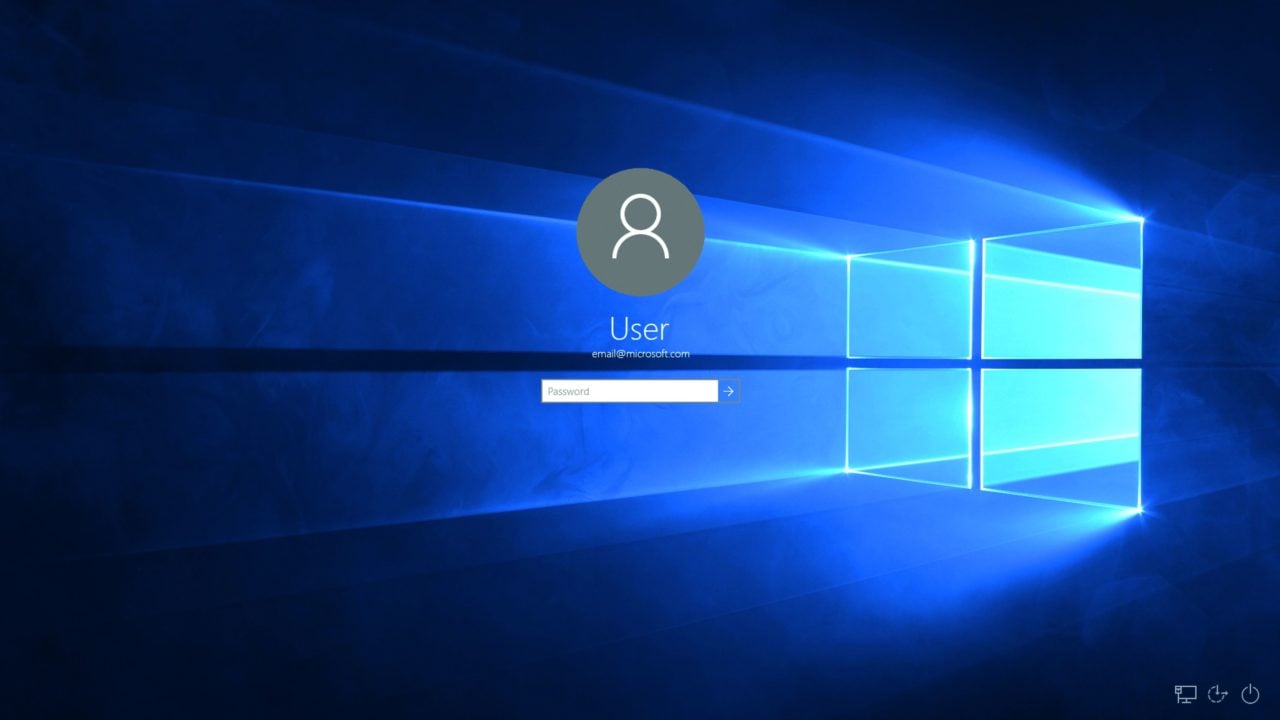Screen dimensions: 1280x720
Task: Open Ease of Access options icon
Action: 1217,694
